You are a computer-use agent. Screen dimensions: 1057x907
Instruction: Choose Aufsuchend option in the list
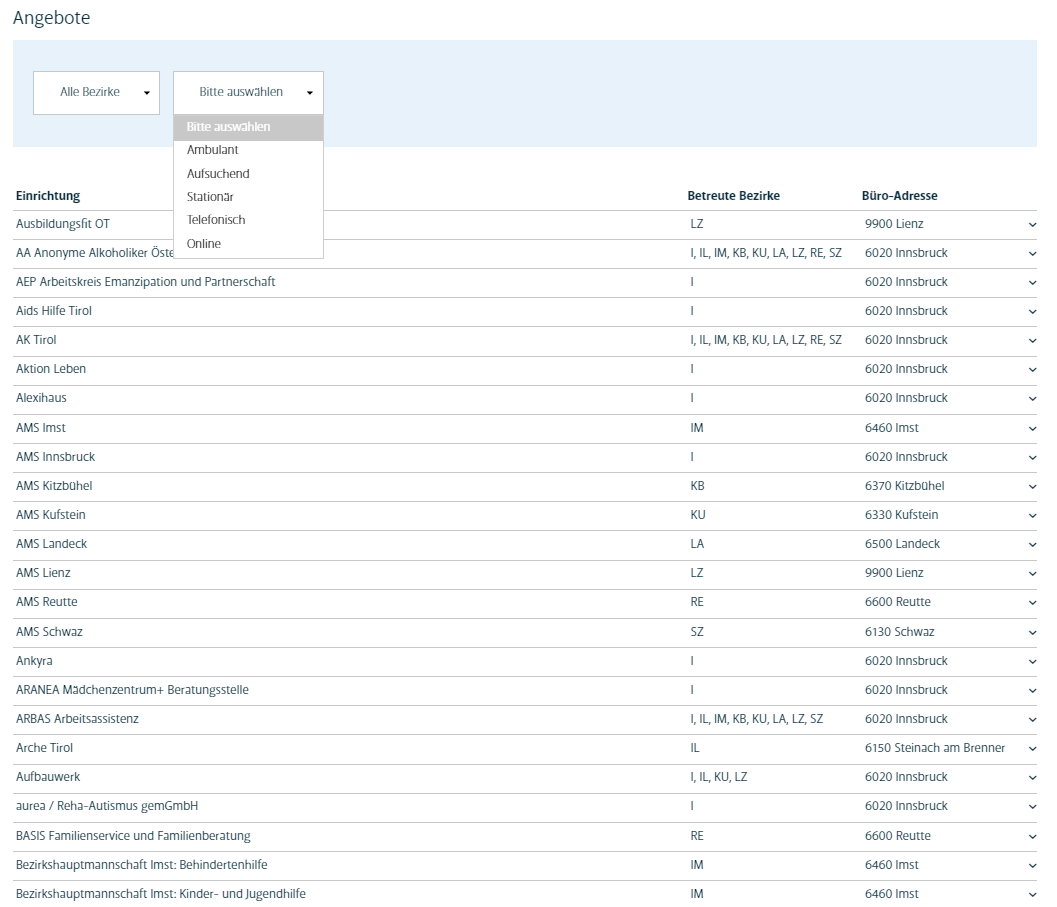[x=218, y=174]
